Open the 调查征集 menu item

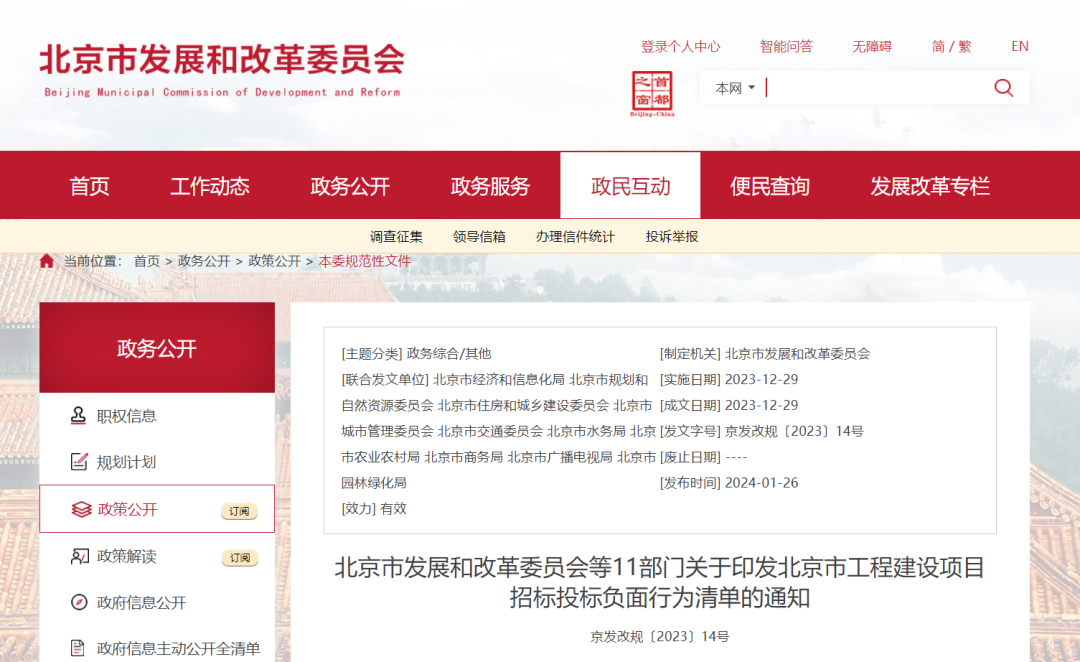pyautogui.click(x=399, y=236)
